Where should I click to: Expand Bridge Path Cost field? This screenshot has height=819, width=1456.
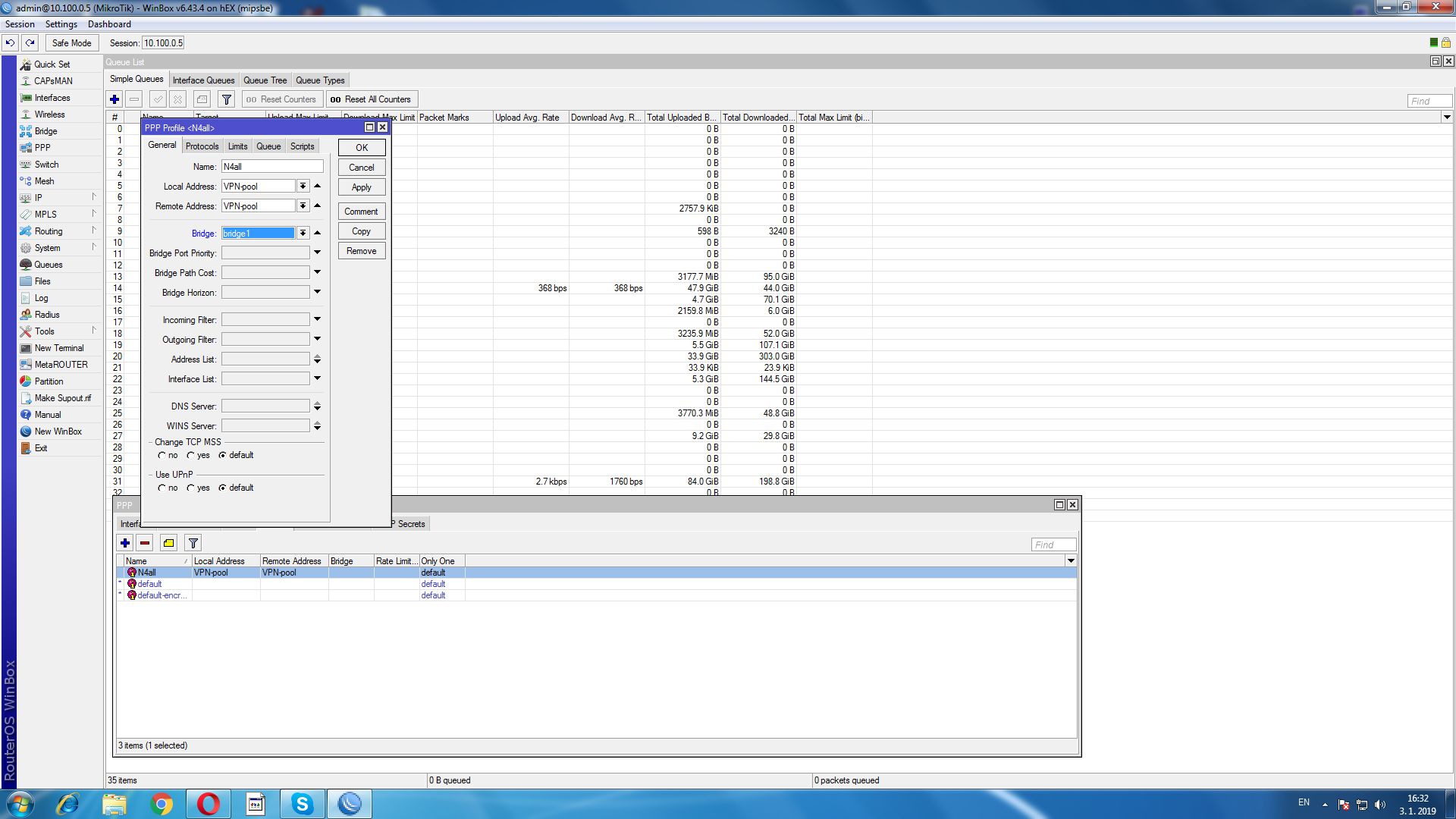tap(317, 273)
